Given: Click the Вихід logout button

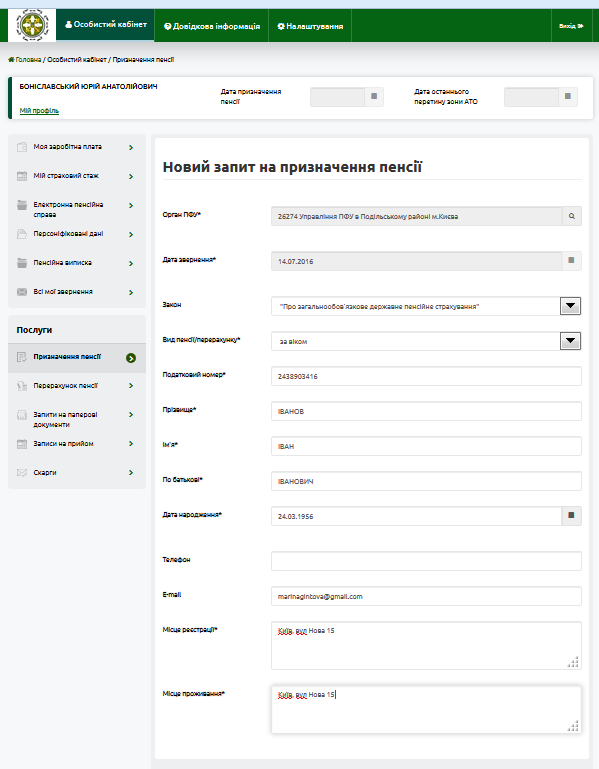Looking at the screenshot, I should (x=572, y=26).
